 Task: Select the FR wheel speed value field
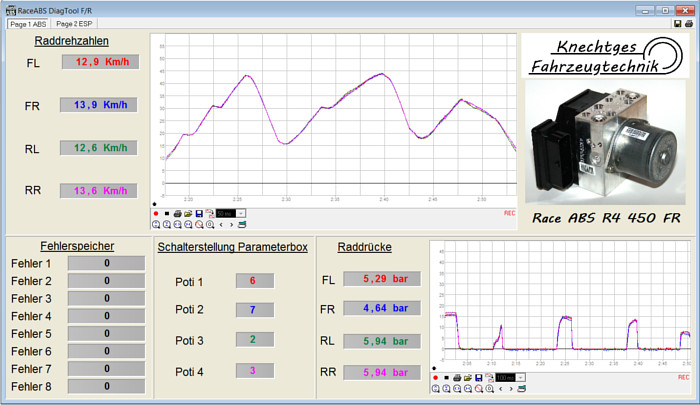(99, 105)
